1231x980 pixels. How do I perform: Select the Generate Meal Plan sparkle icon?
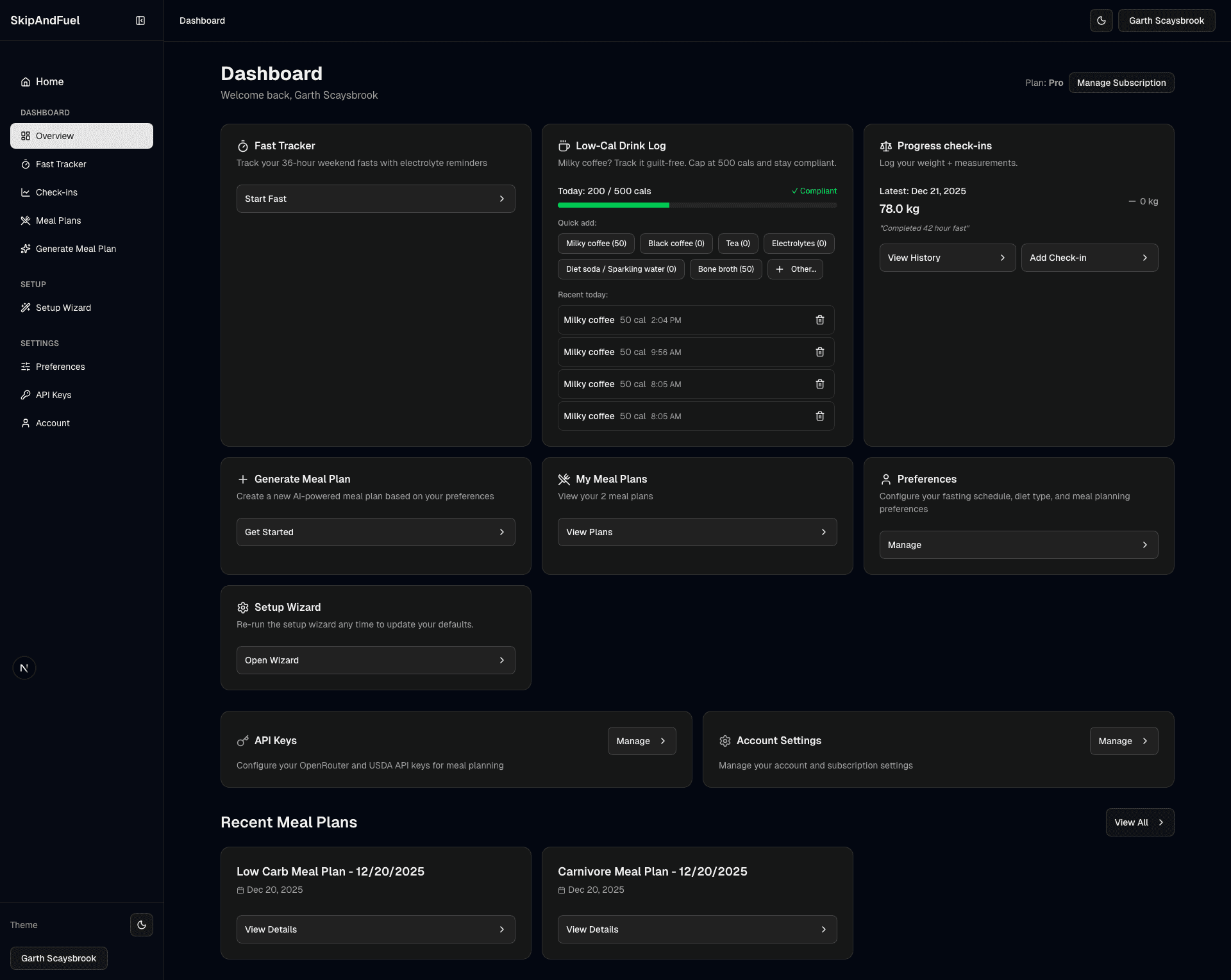pos(26,249)
